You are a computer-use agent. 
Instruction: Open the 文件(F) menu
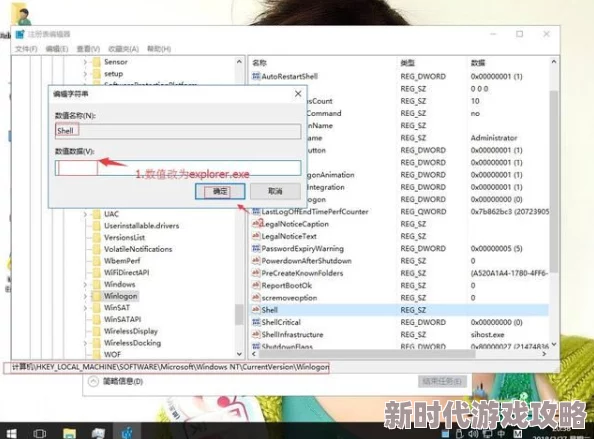[x=26, y=49]
